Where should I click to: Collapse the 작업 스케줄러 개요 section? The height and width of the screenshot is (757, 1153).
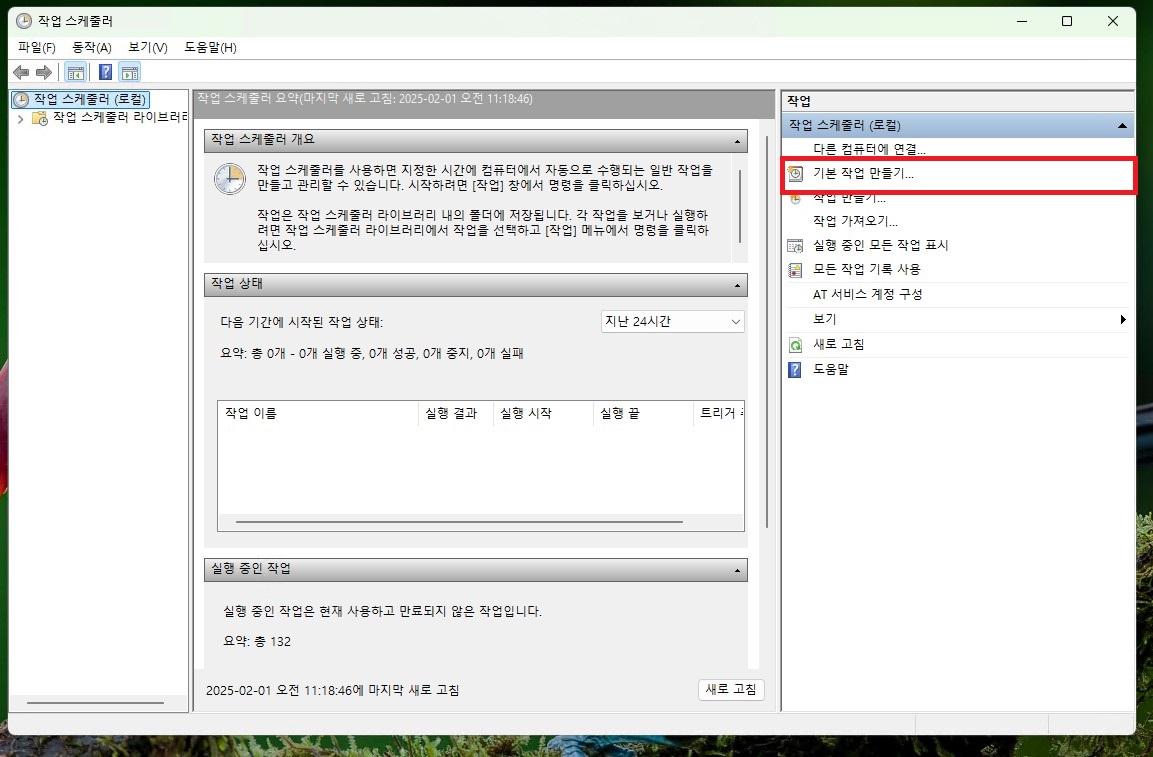click(x=739, y=140)
